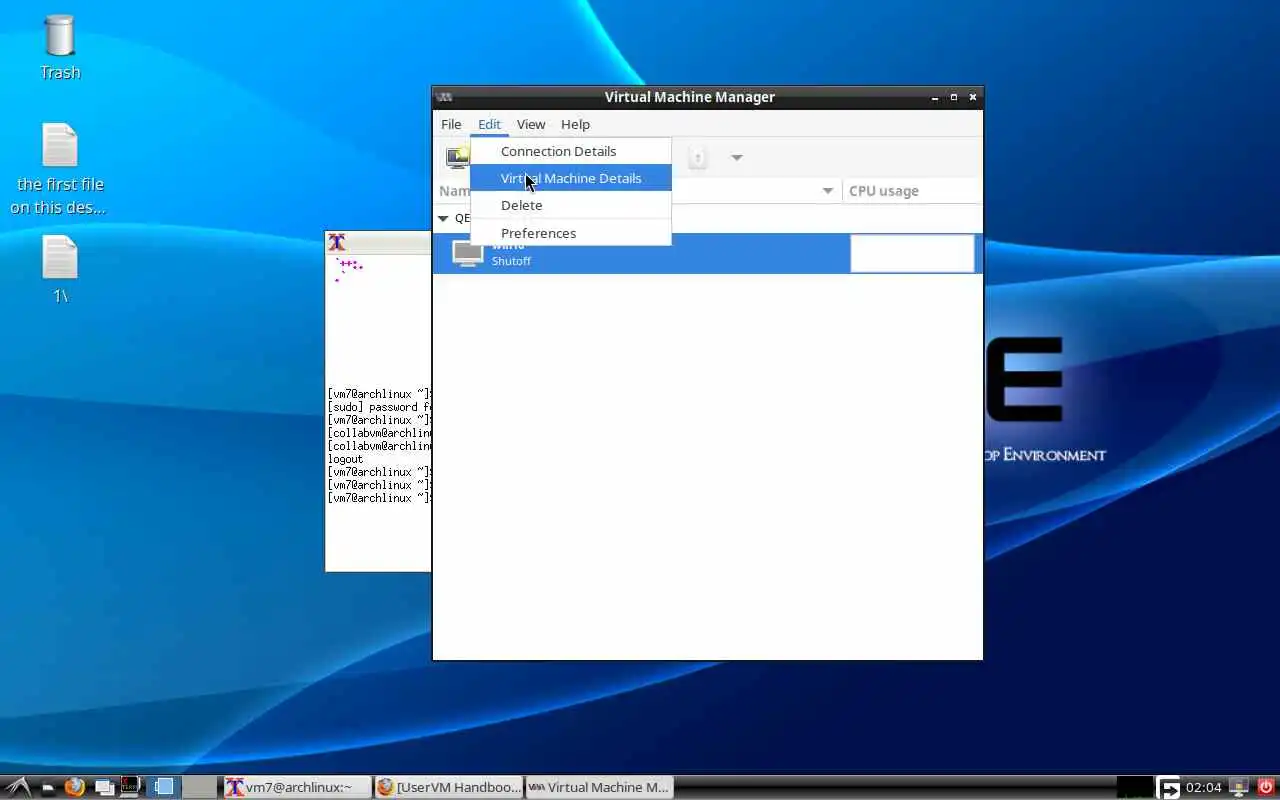Click the Edit menu in the menu bar

(489, 124)
